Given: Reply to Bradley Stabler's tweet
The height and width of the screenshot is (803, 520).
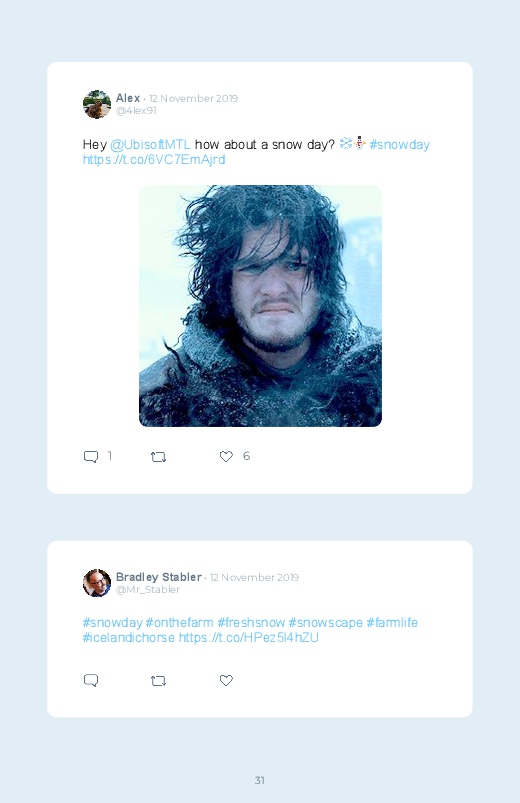Looking at the screenshot, I should tap(91, 680).
